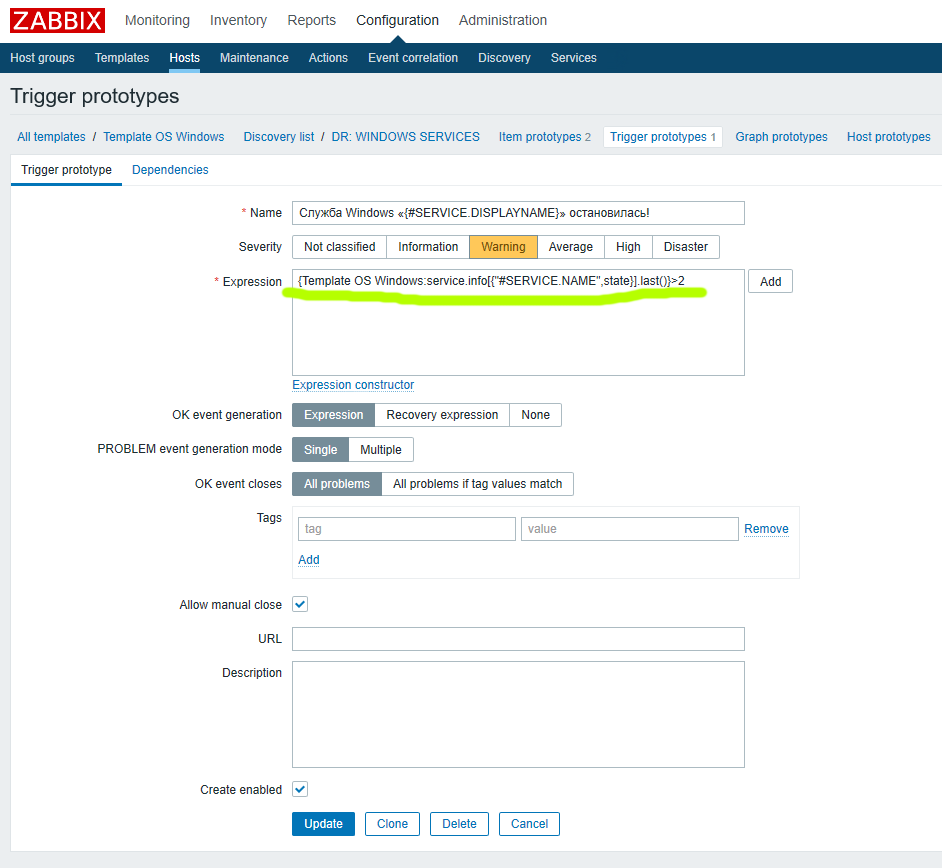Open Trigger prototypes breadcrumb tab
The height and width of the screenshot is (868, 942).
click(x=663, y=137)
